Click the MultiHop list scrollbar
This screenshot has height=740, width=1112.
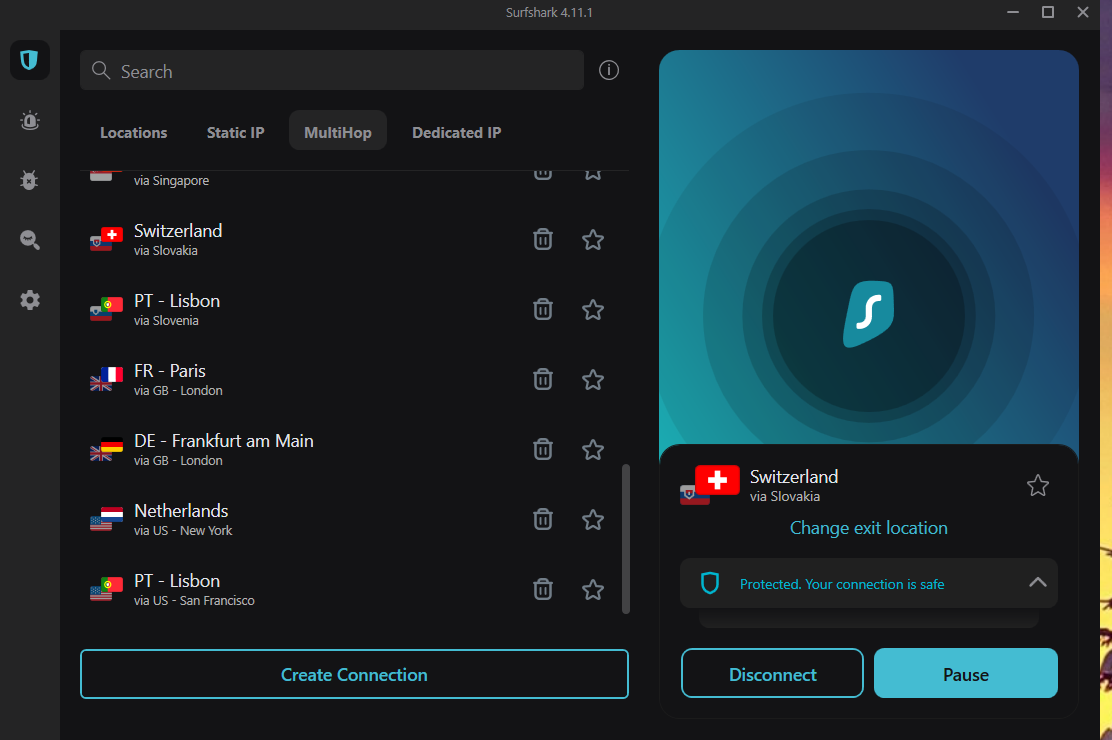(x=626, y=539)
